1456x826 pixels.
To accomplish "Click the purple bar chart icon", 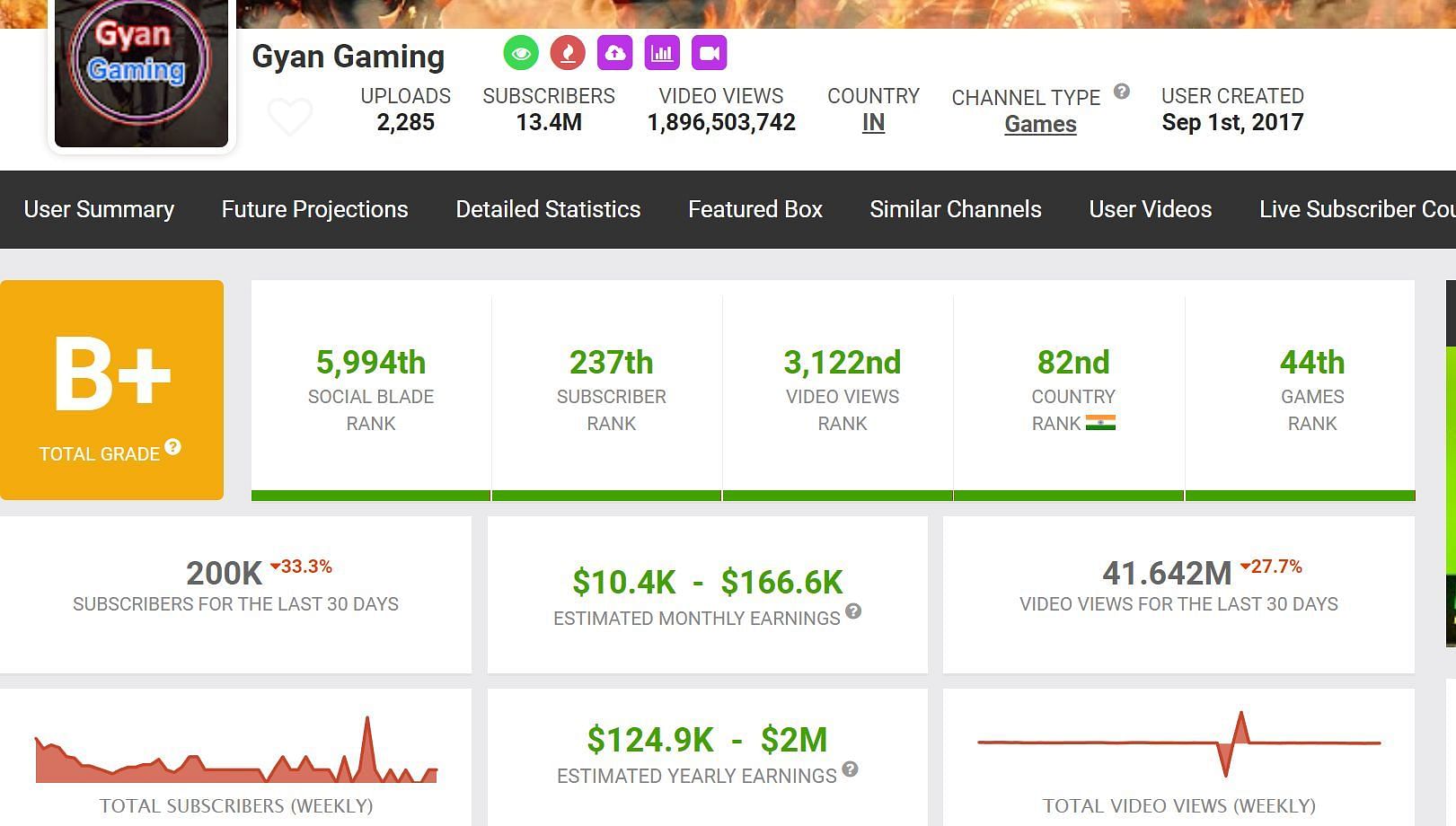I will tap(662, 53).
